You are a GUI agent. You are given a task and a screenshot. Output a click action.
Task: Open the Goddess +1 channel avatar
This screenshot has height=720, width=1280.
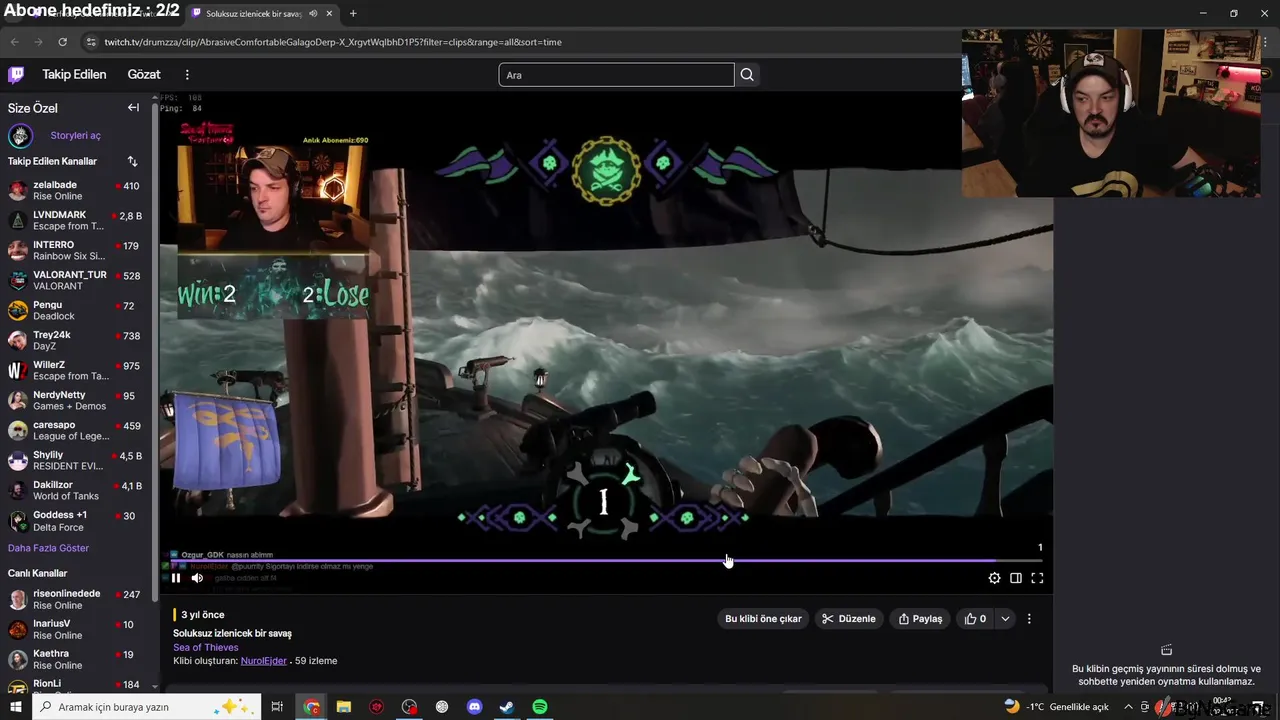(x=17, y=521)
